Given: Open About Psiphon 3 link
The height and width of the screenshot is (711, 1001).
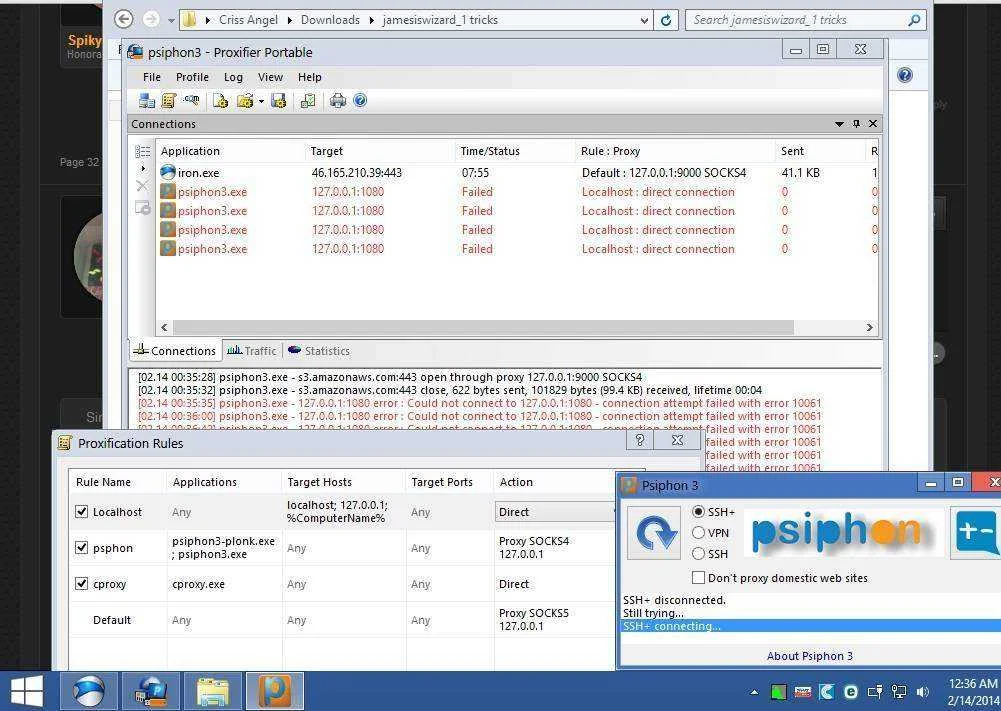Looking at the screenshot, I should (809, 655).
